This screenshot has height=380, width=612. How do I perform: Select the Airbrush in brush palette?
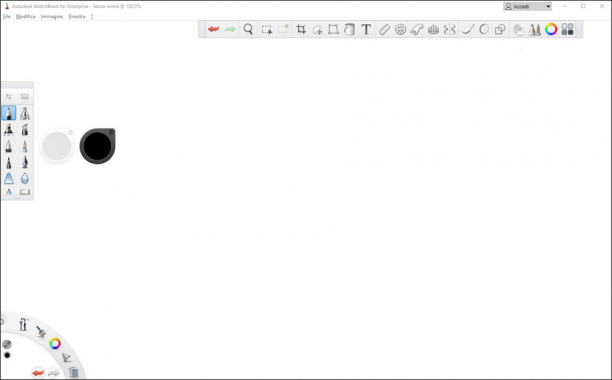(25, 113)
